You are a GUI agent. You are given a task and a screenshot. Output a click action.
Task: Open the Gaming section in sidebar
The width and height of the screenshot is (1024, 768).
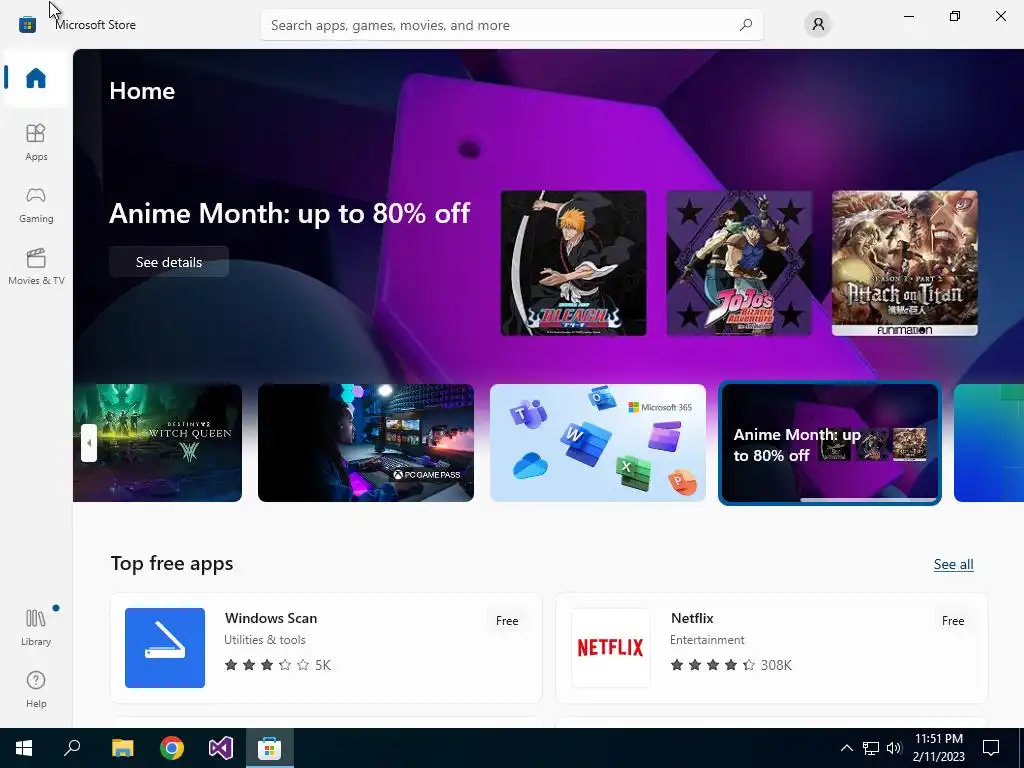click(x=36, y=204)
